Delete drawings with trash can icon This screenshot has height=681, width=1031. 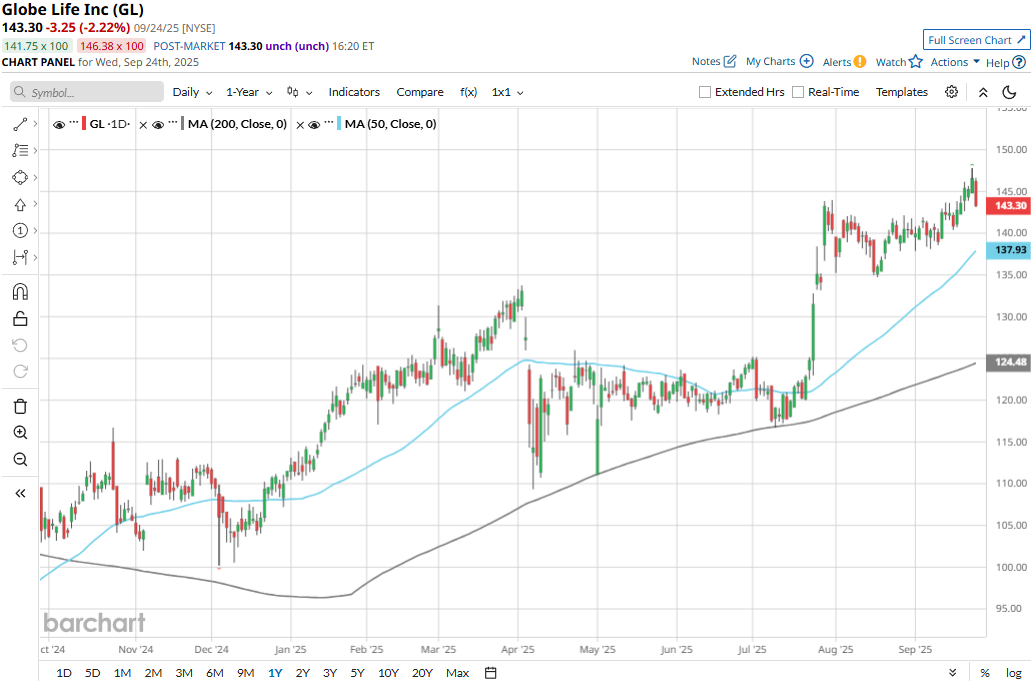(20, 406)
